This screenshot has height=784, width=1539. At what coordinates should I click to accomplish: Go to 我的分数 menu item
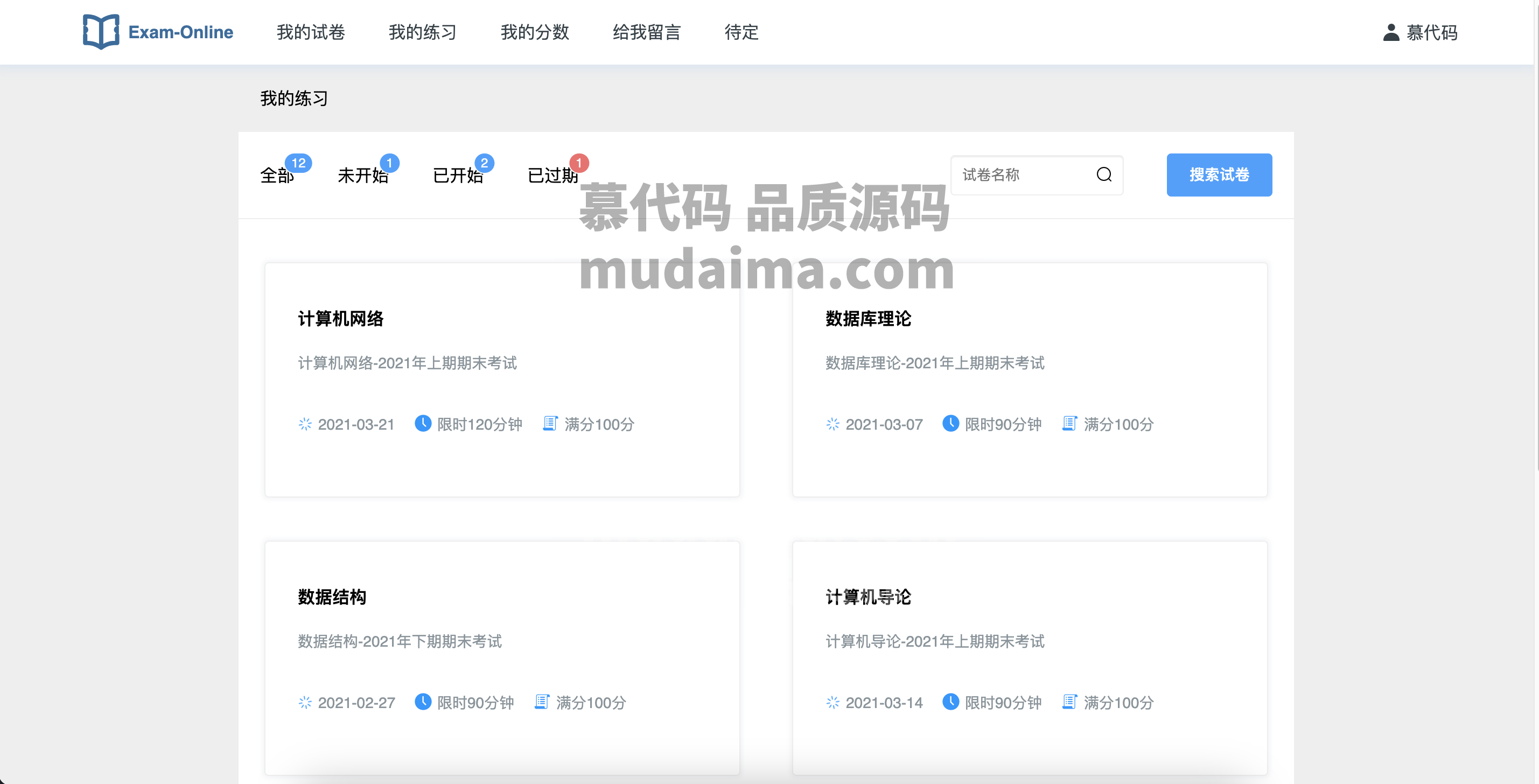pyautogui.click(x=535, y=32)
